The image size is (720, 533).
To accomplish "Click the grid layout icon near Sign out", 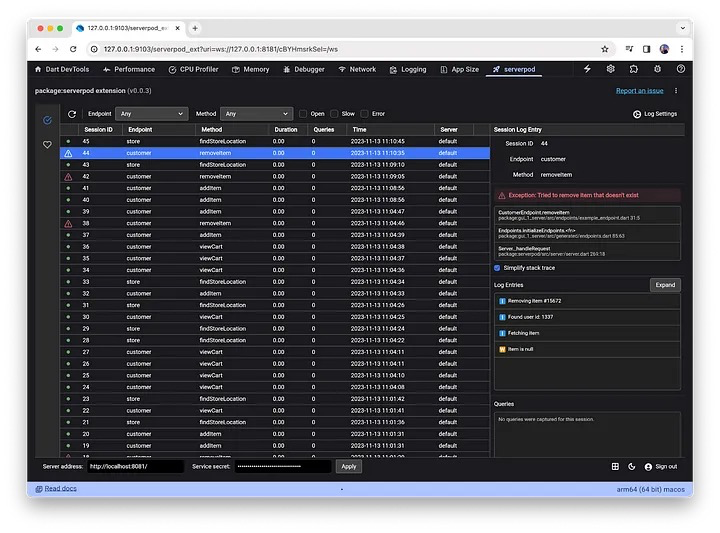I will 615,466.
